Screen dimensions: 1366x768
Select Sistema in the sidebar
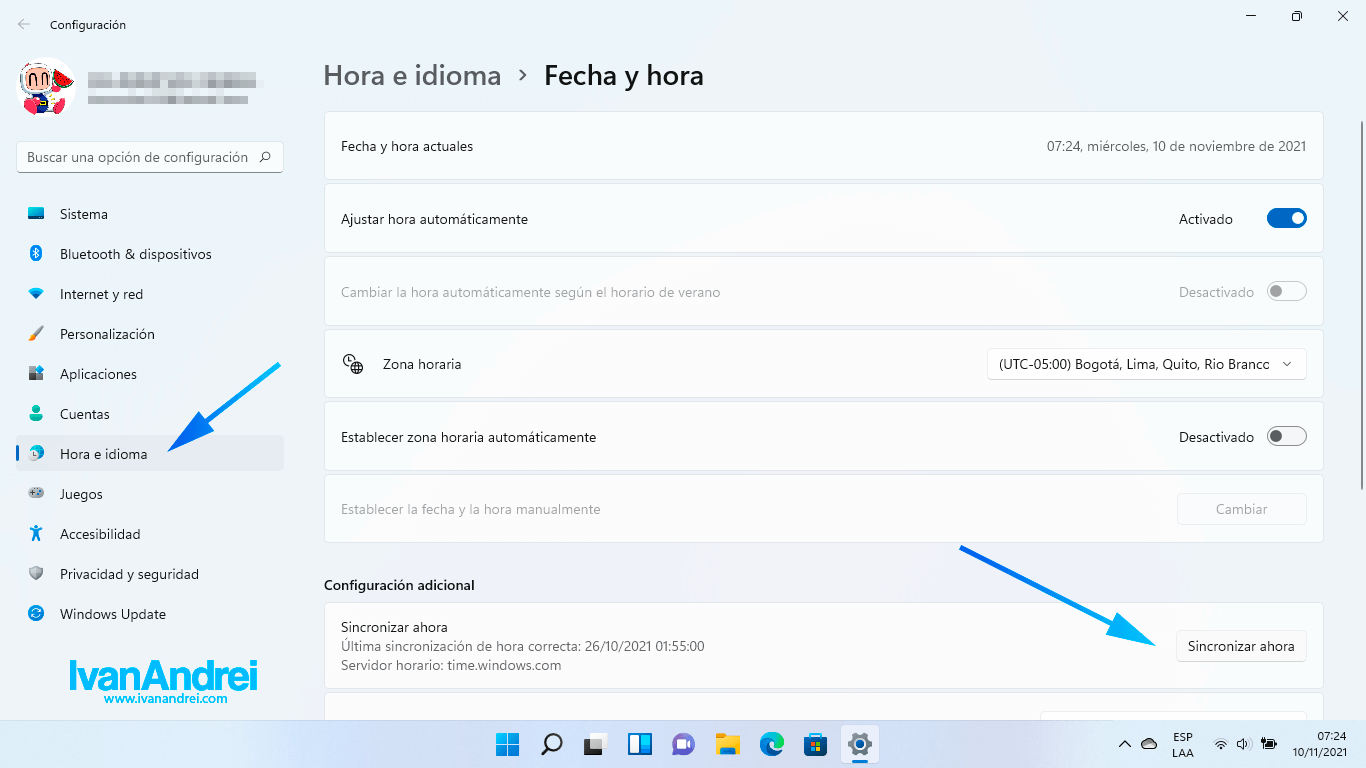click(x=150, y=214)
